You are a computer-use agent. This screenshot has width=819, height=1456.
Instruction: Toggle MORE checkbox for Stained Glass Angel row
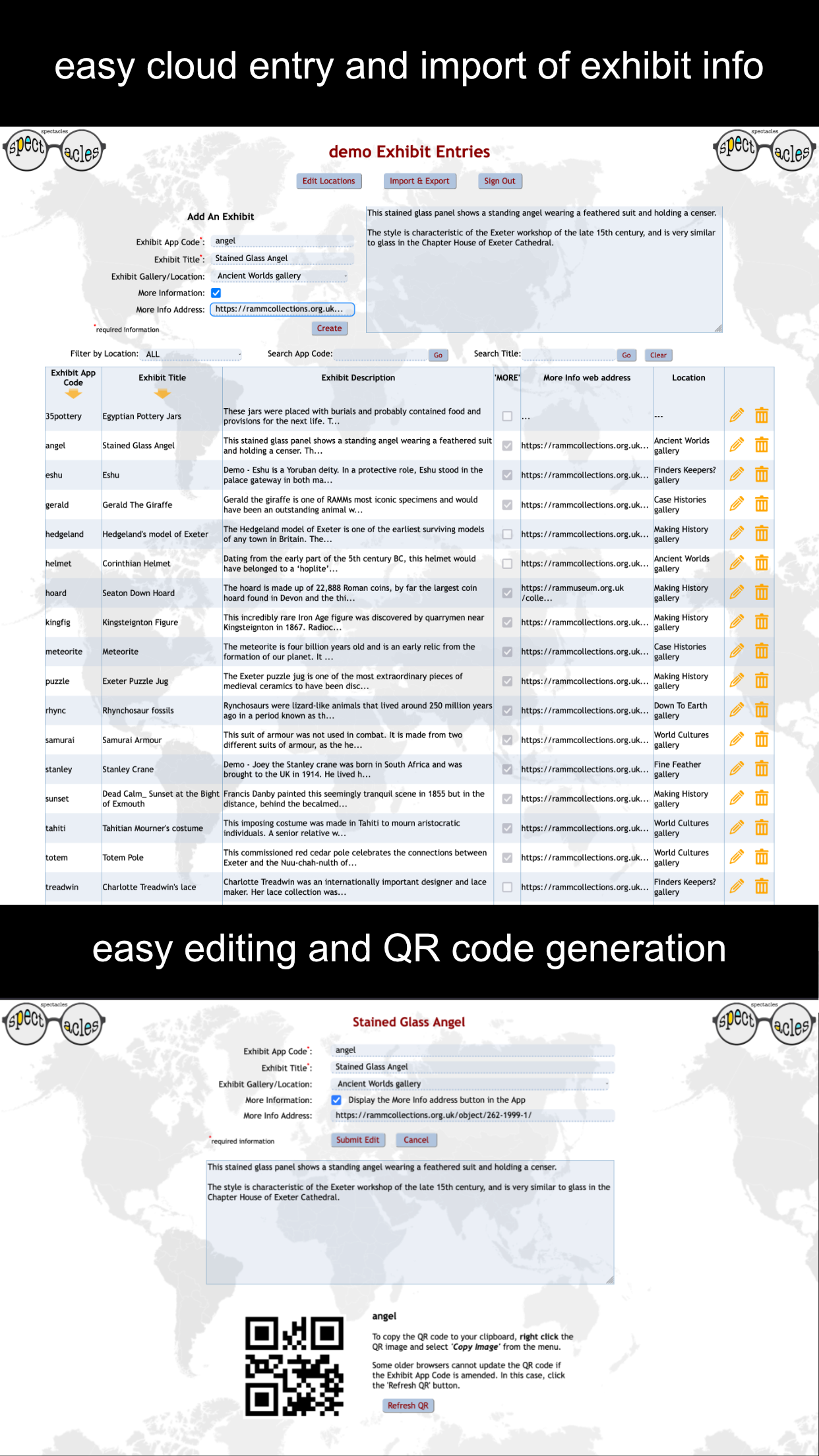tap(507, 446)
